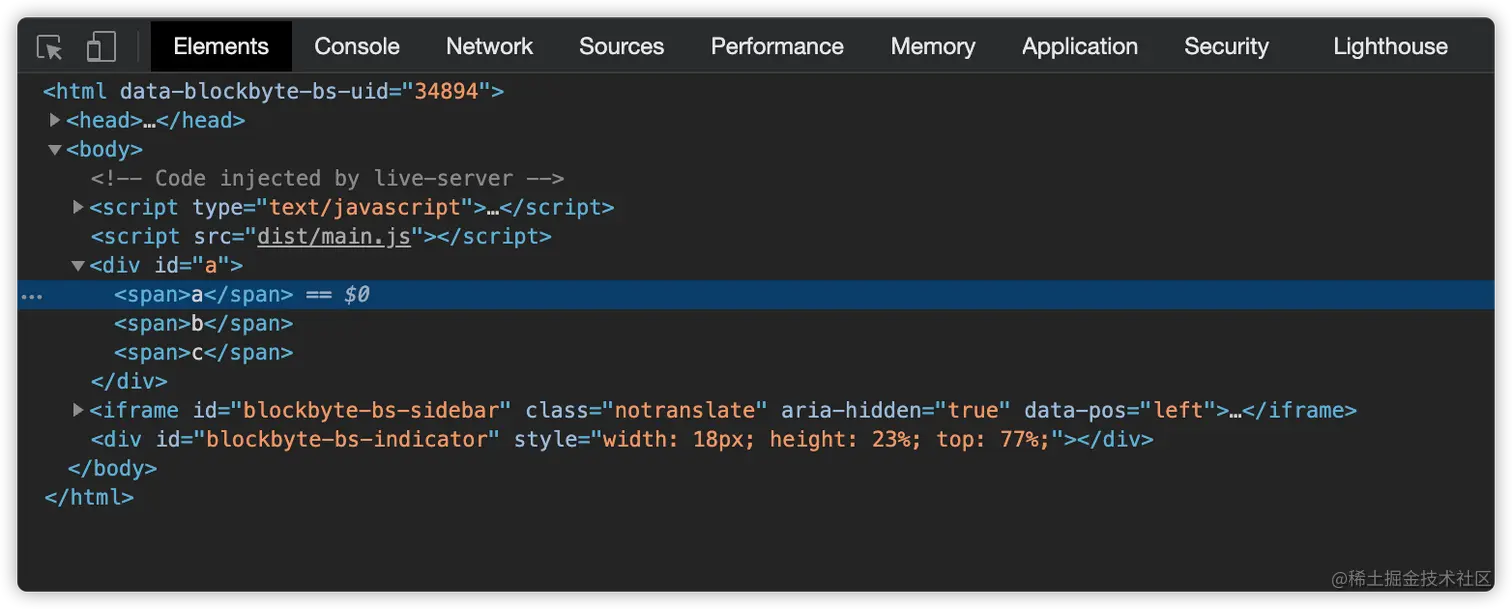Select the closing </div> tag line
The width and height of the screenshot is (1512, 609).
(129, 382)
